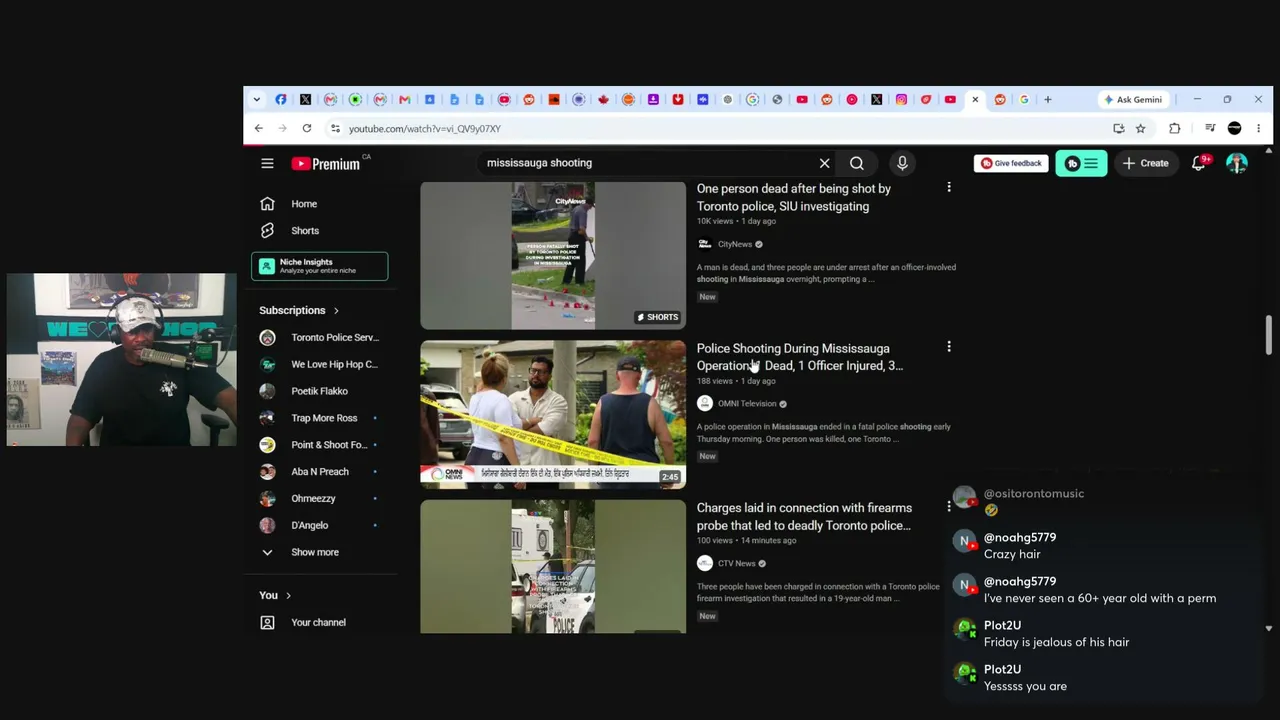The image size is (1280, 720).
Task: Open the YouTube notifications bell
Action: click(1199, 163)
